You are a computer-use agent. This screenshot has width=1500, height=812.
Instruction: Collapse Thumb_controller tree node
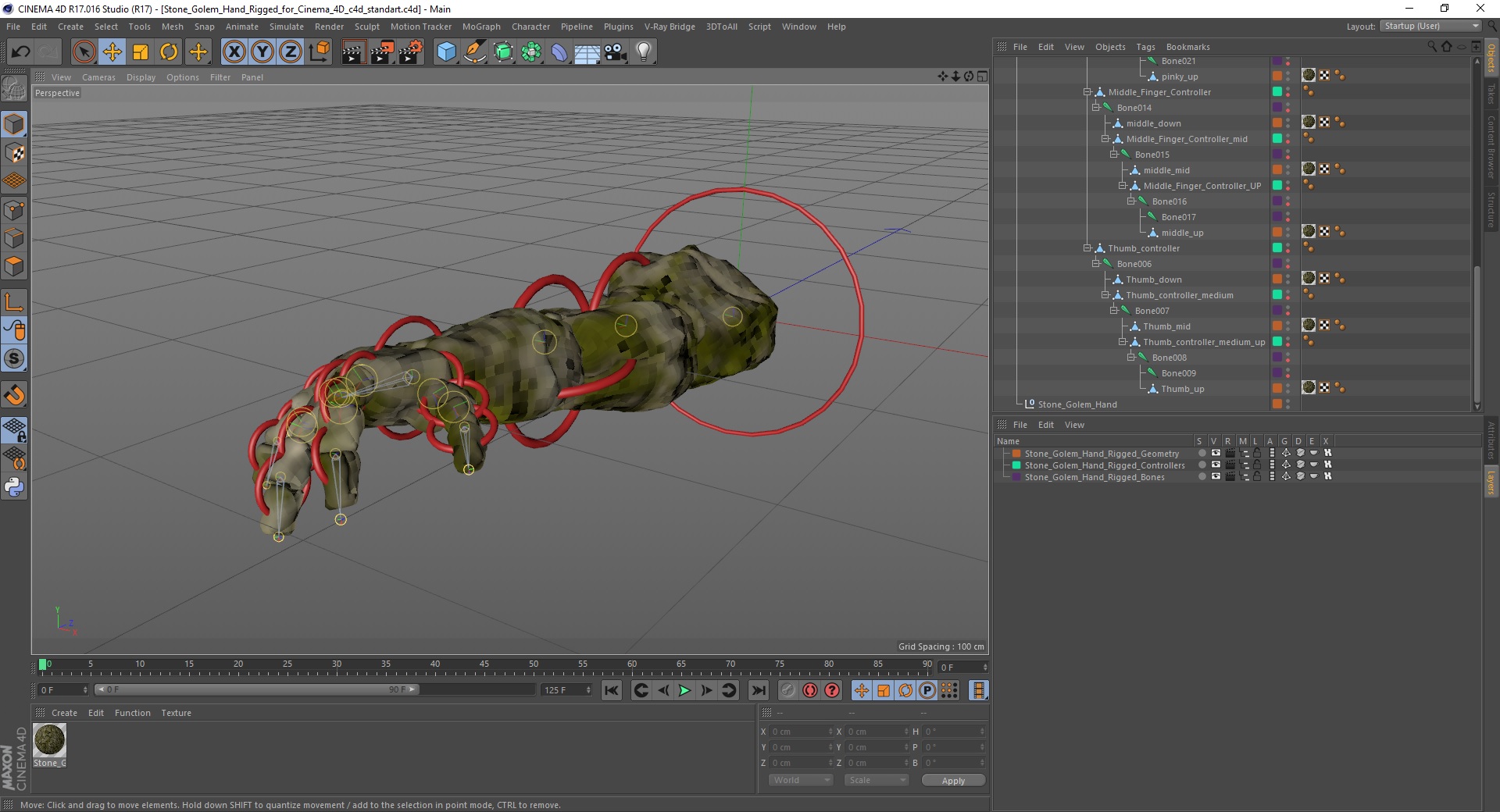tap(1087, 248)
